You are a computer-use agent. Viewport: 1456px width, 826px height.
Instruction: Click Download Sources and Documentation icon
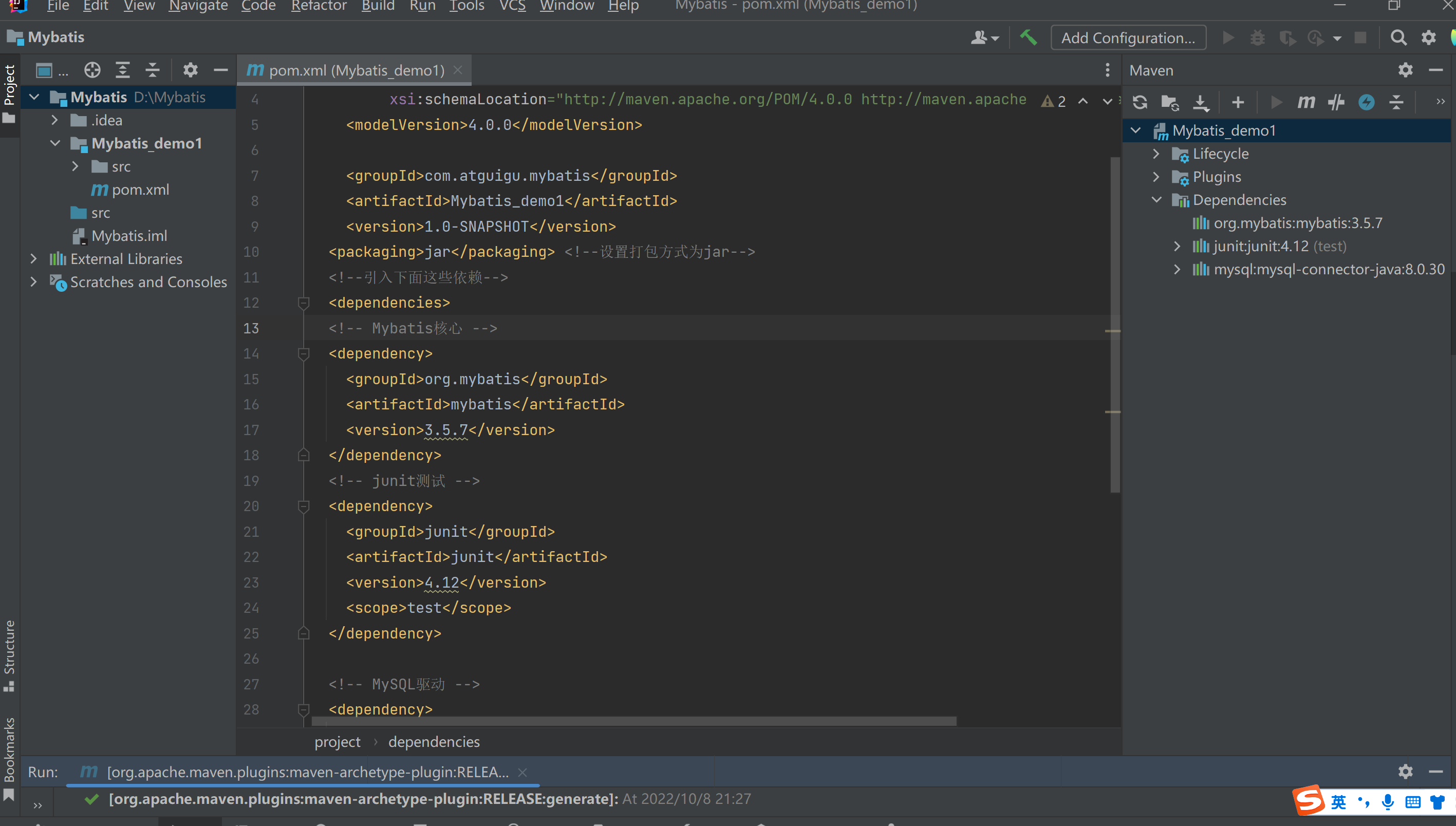1201,102
